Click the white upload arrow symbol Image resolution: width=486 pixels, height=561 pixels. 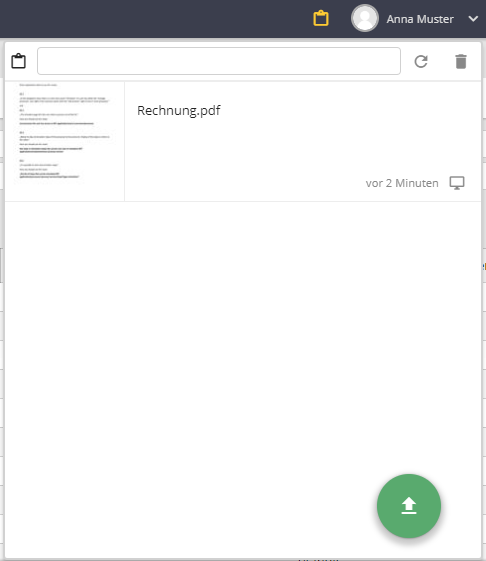[x=409, y=506]
